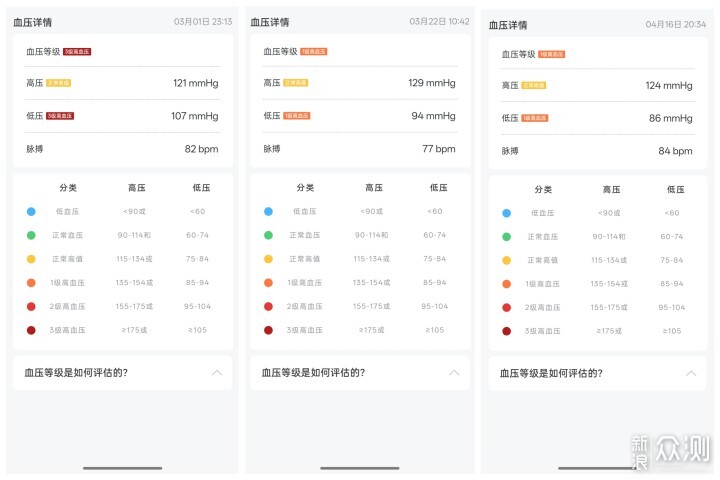Click the 高压 column header on 03月22日 screen table
The width and height of the screenshot is (720, 480).
(x=374, y=188)
